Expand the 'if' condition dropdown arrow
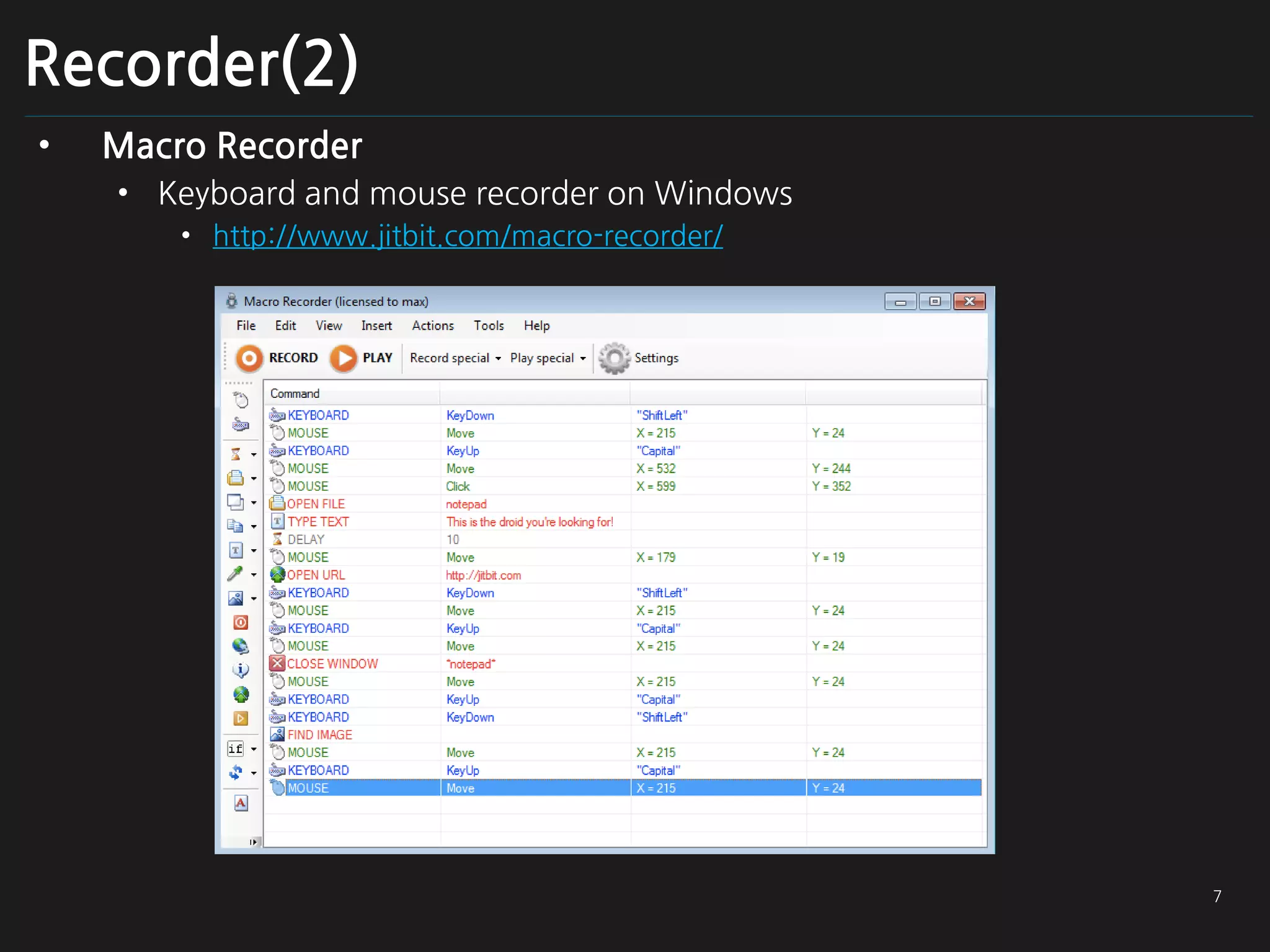The height and width of the screenshot is (952, 1270). point(254,749)
